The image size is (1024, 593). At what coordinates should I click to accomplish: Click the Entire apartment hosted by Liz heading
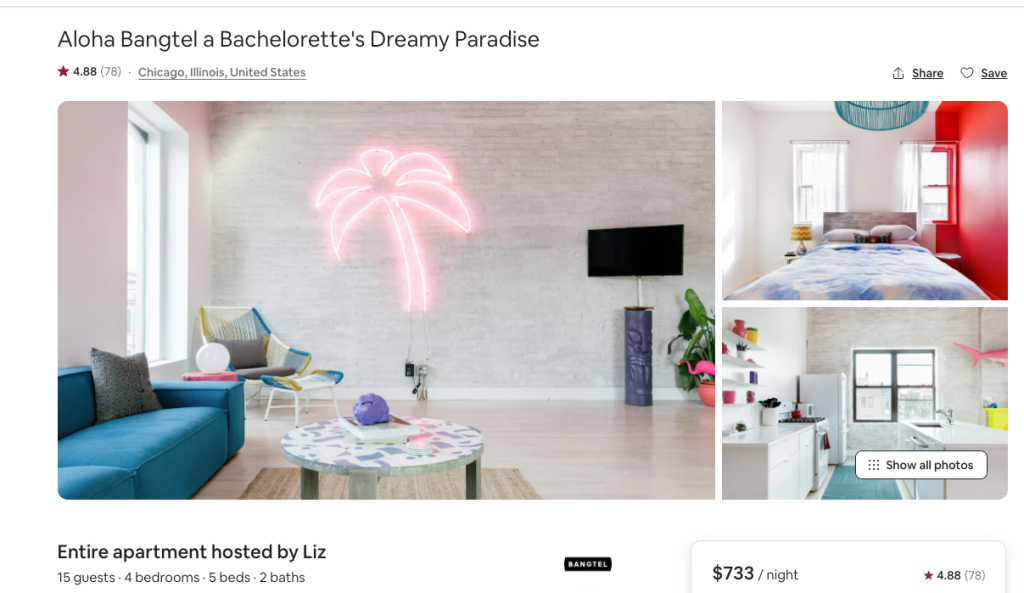[x=191, y=552]
